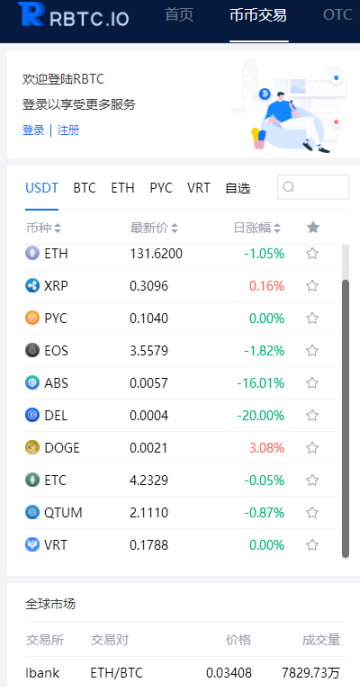360x687 pixels.
Task: Click the QTUM coin icon
Action: [x=32, y=513]
